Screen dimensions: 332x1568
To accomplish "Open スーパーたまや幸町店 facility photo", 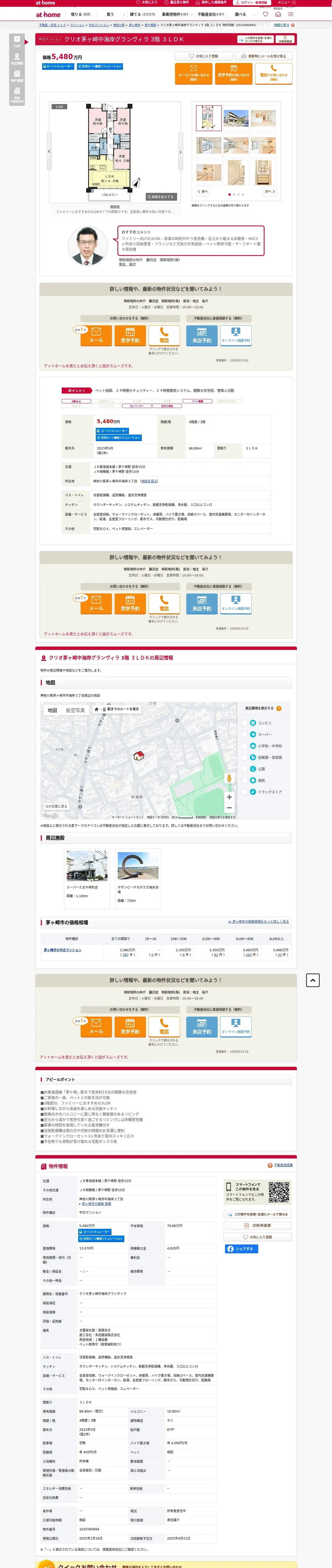I will click(x=87, y=866).
